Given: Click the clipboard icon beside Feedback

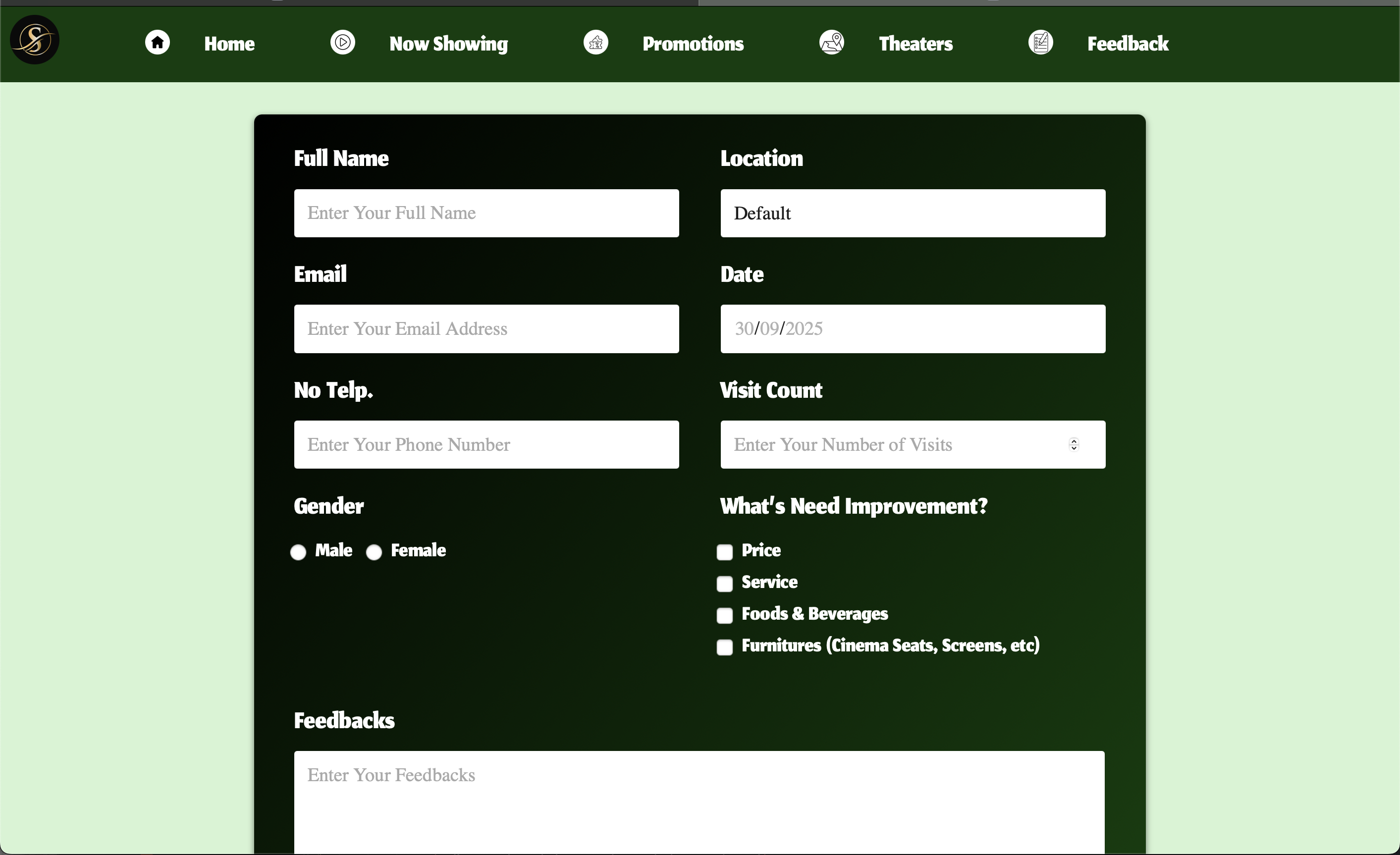Looking at the screenshot, I should pyautogui.click(x=1040, y=42).
